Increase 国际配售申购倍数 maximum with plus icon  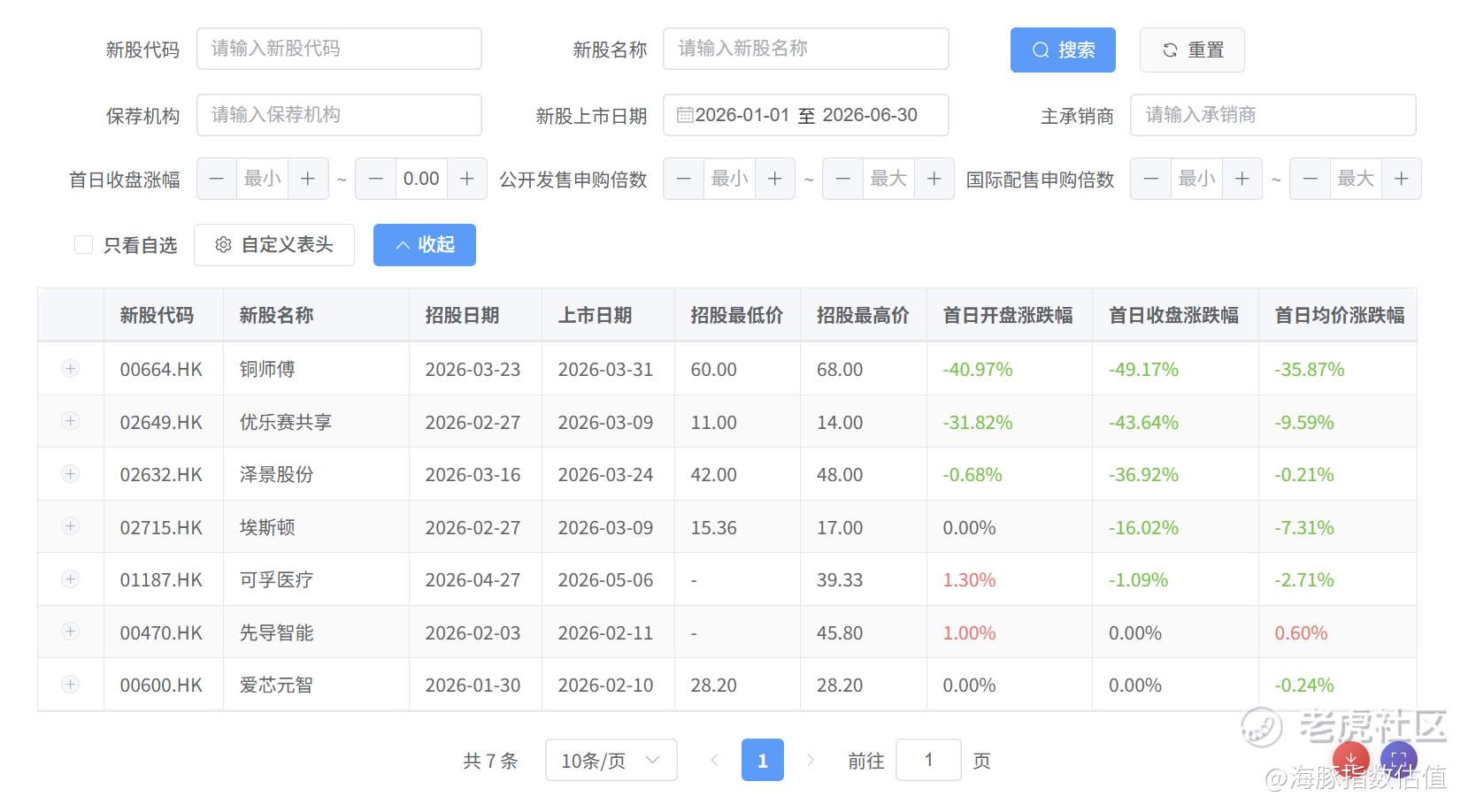tap(1402, 179)
